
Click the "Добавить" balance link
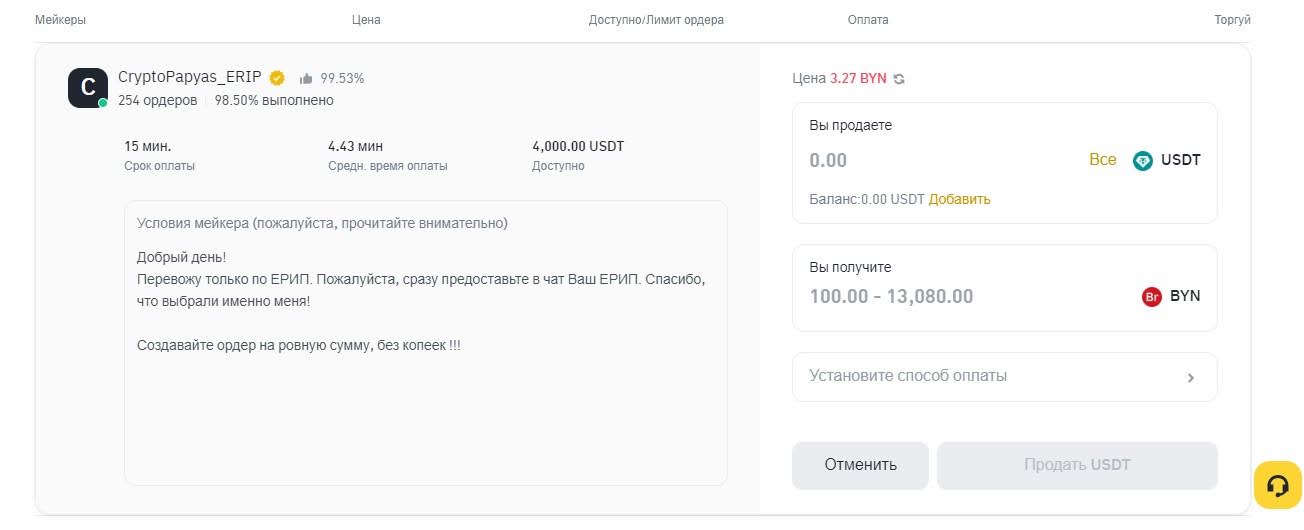(x=959, y=199)
